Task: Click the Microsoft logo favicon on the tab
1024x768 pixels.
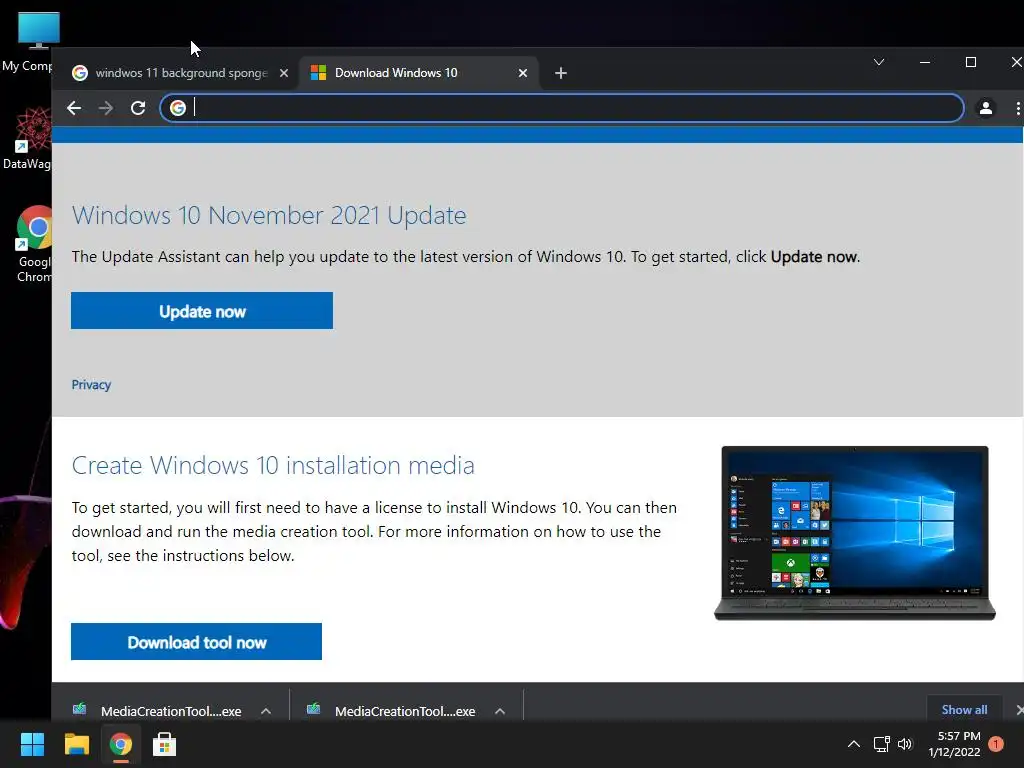Action: point(318,72)
